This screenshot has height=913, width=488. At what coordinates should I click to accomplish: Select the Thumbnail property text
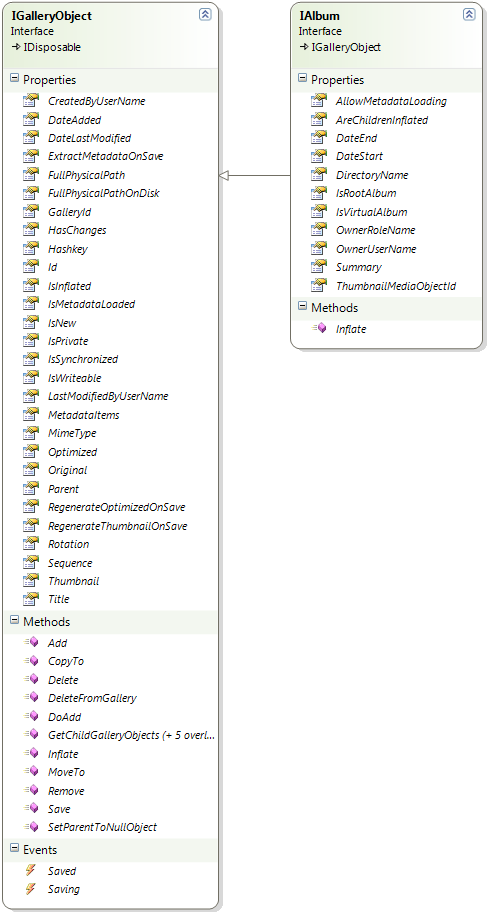pyautogui.click(x=73, y=581)
